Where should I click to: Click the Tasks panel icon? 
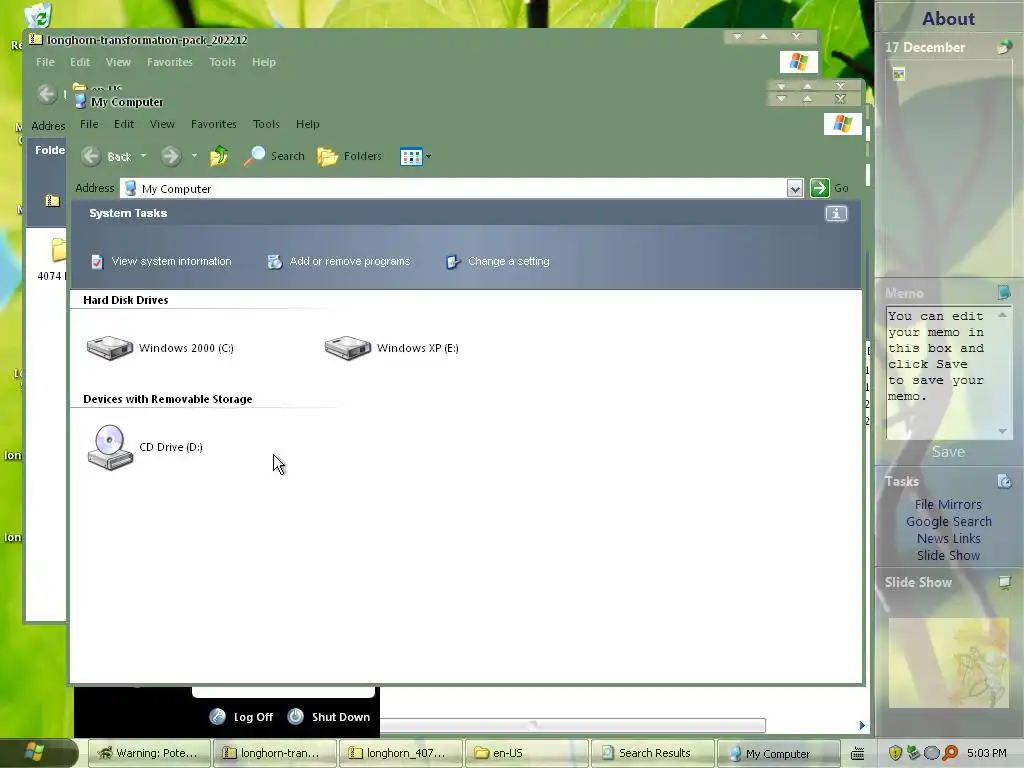1004,481
